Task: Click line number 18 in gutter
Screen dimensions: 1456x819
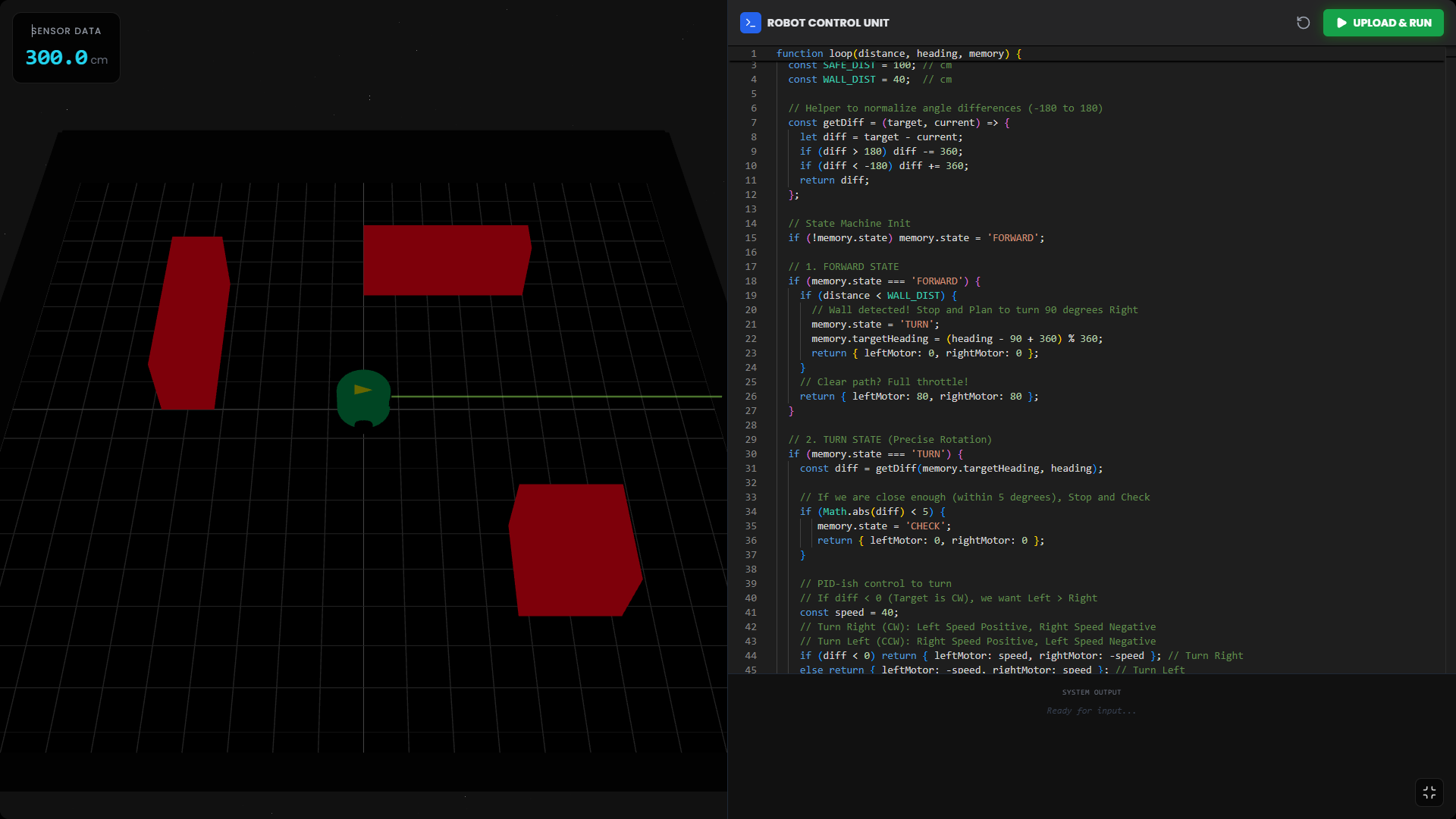Action: coord(750,281)
